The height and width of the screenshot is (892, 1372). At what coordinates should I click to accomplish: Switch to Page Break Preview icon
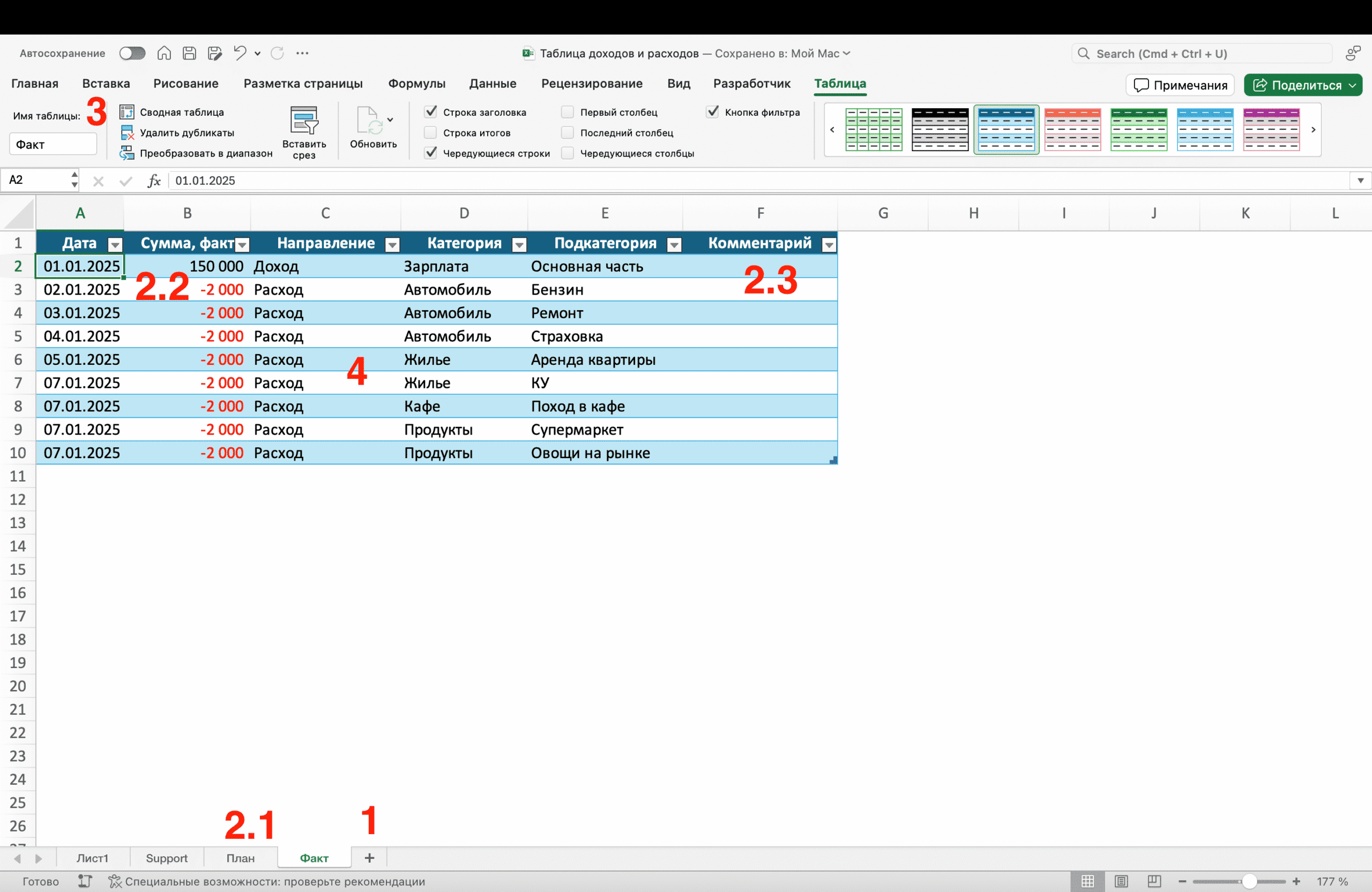pos(1154,881)
